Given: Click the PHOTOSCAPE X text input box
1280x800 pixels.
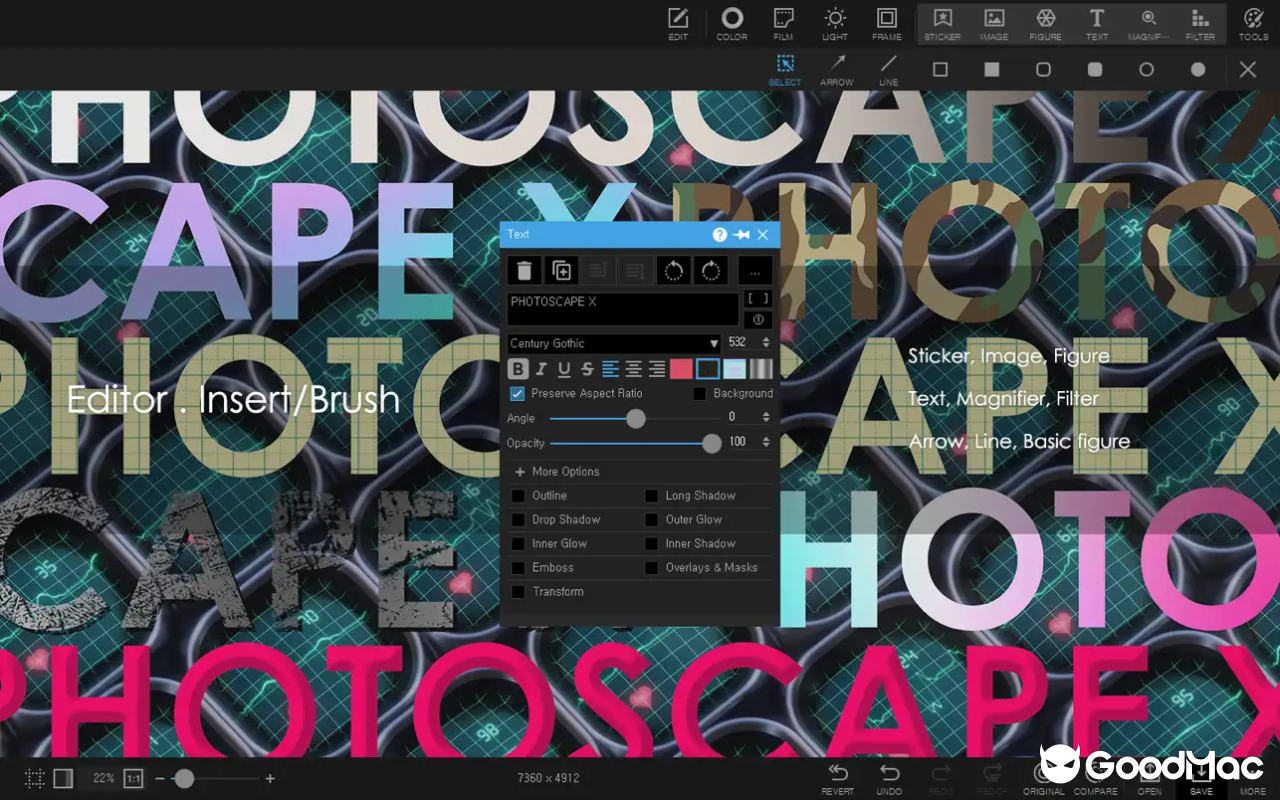Looking at the screenshot, I should (x=622, y=309).
